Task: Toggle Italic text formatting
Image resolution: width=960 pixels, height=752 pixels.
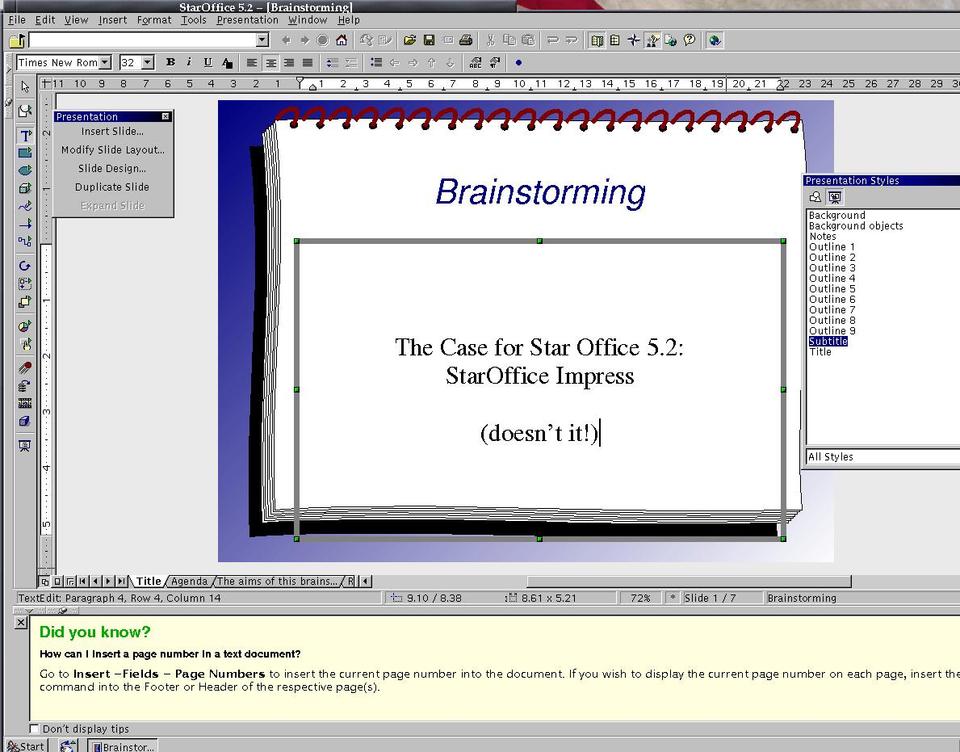Action: (x=188, y=62)
